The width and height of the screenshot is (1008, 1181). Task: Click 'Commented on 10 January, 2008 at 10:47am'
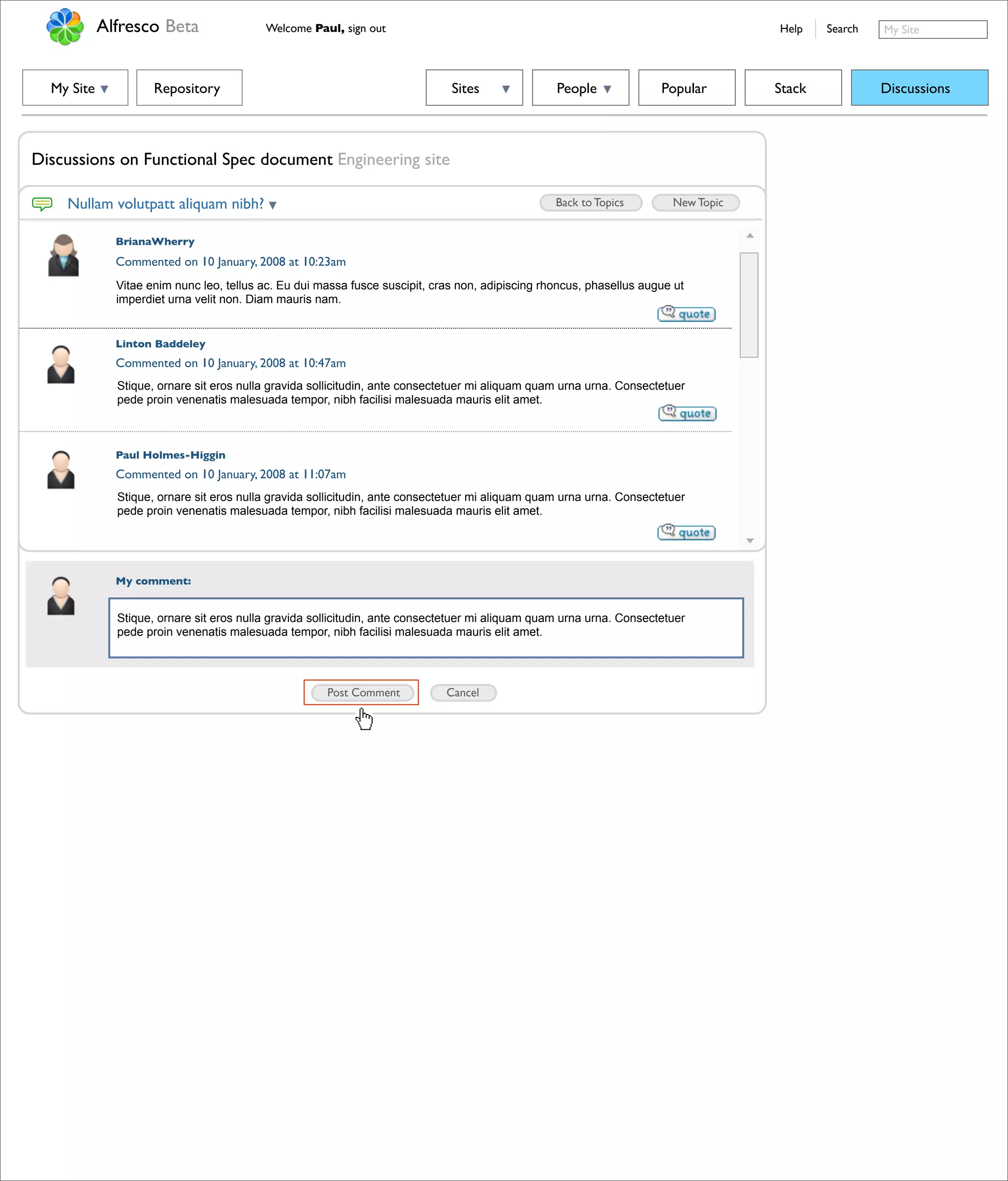[x=231, y=363]
